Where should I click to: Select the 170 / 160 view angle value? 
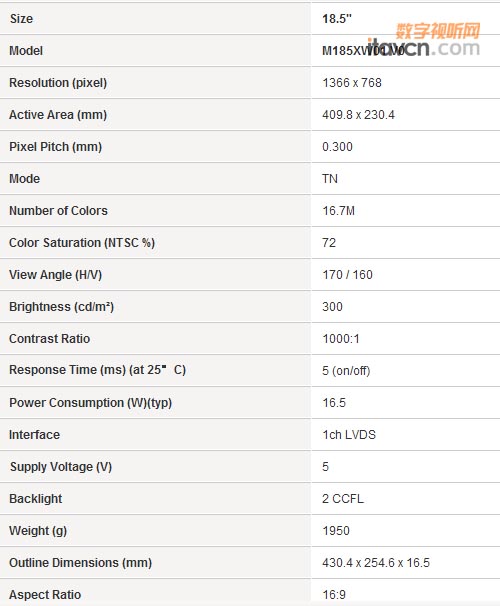(x=347, y=275)
